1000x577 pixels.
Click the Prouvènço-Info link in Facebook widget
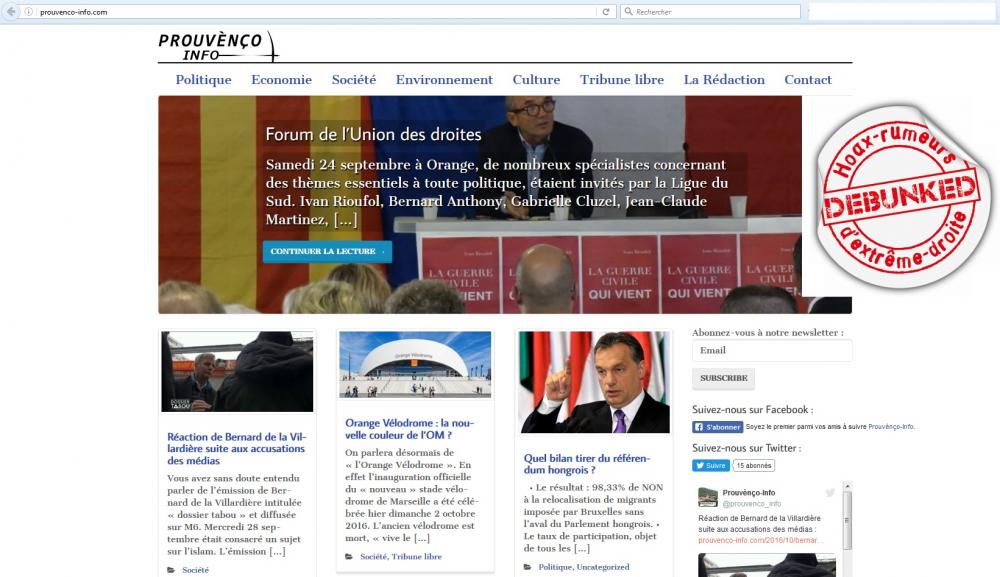tap(891, 427)
